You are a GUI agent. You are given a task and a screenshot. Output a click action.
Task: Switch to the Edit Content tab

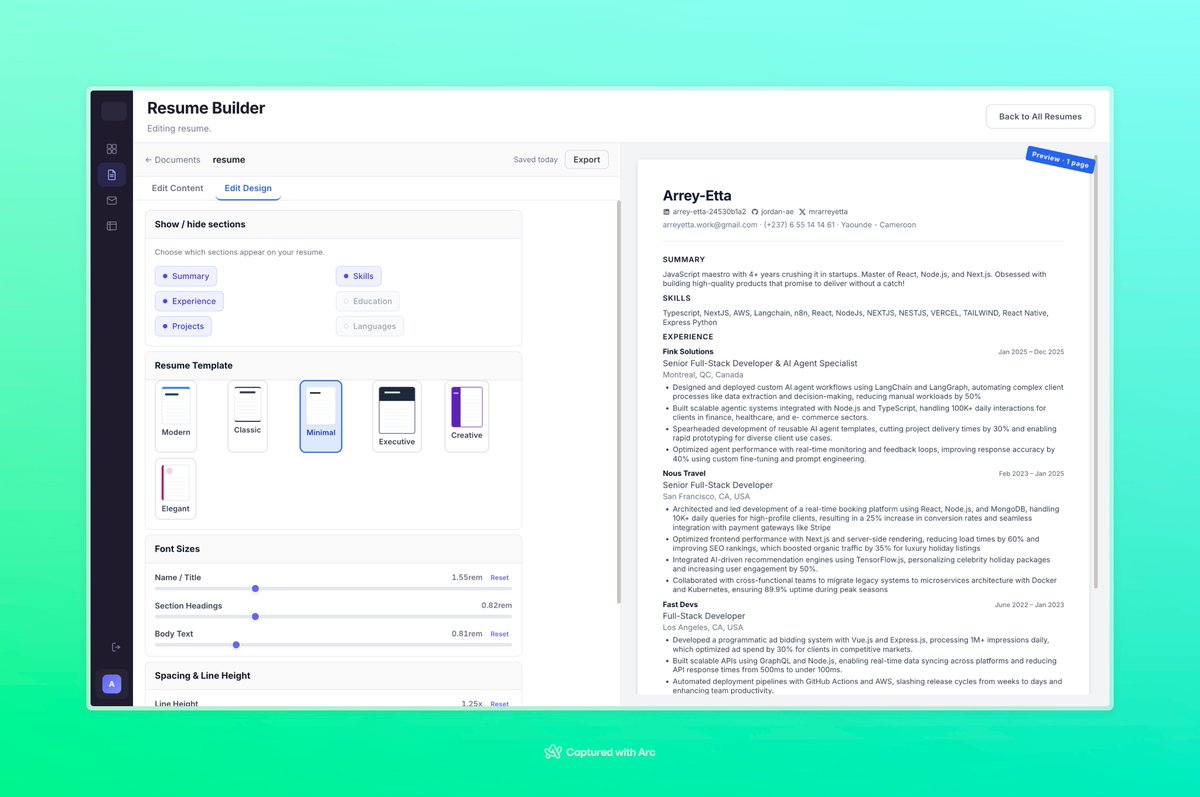[177, 188]
